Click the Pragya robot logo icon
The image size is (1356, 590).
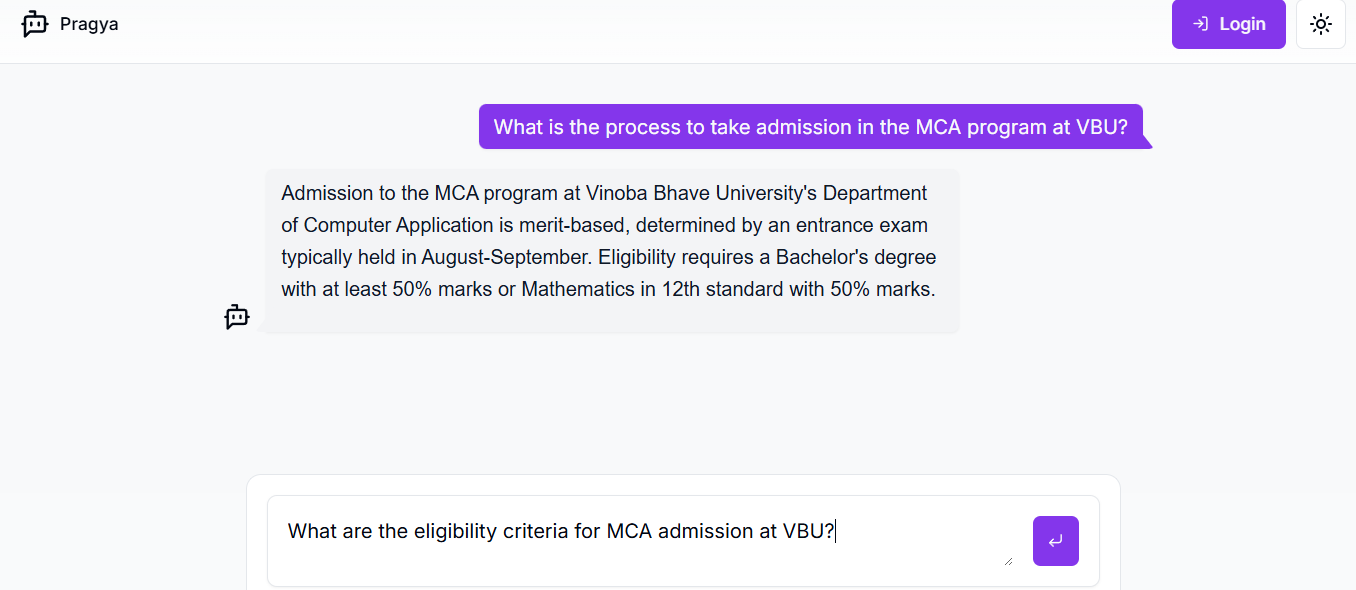(x=35, y=24)
